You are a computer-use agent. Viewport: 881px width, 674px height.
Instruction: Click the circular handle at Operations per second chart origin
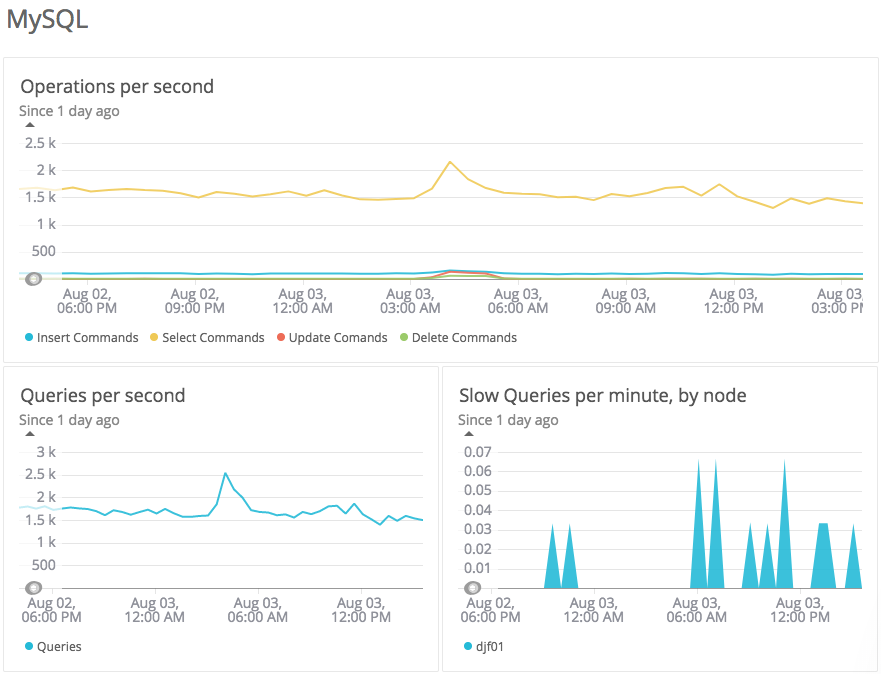[33, 279]
